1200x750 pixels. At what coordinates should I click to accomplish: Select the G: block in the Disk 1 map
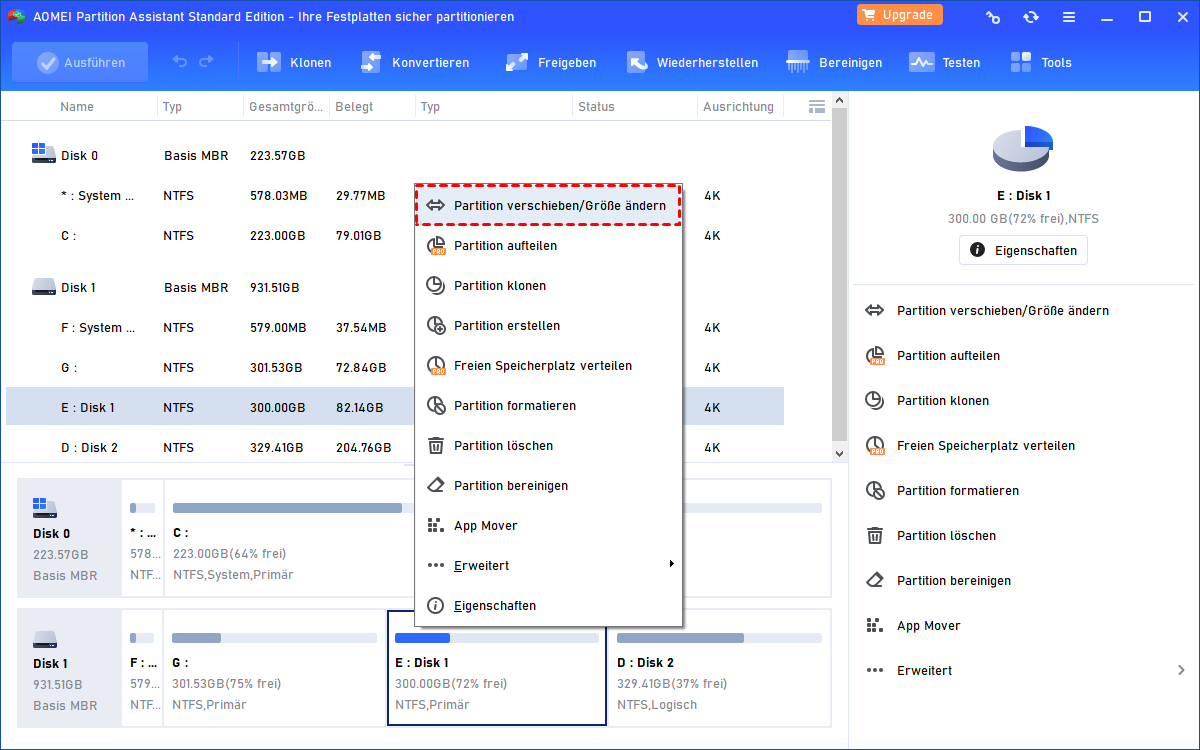(274, 668)
